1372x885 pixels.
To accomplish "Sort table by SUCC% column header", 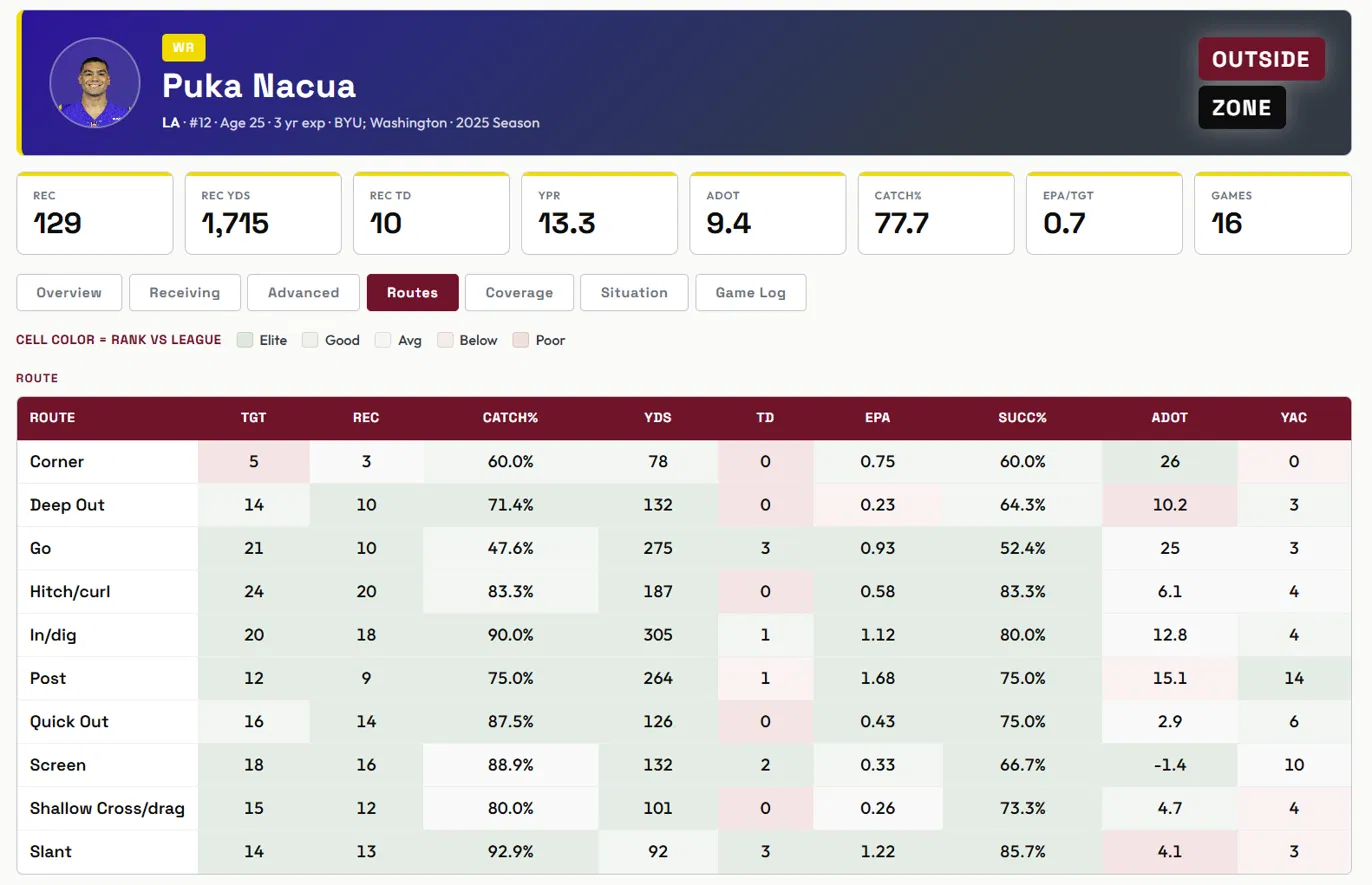I will [1022, 418].
